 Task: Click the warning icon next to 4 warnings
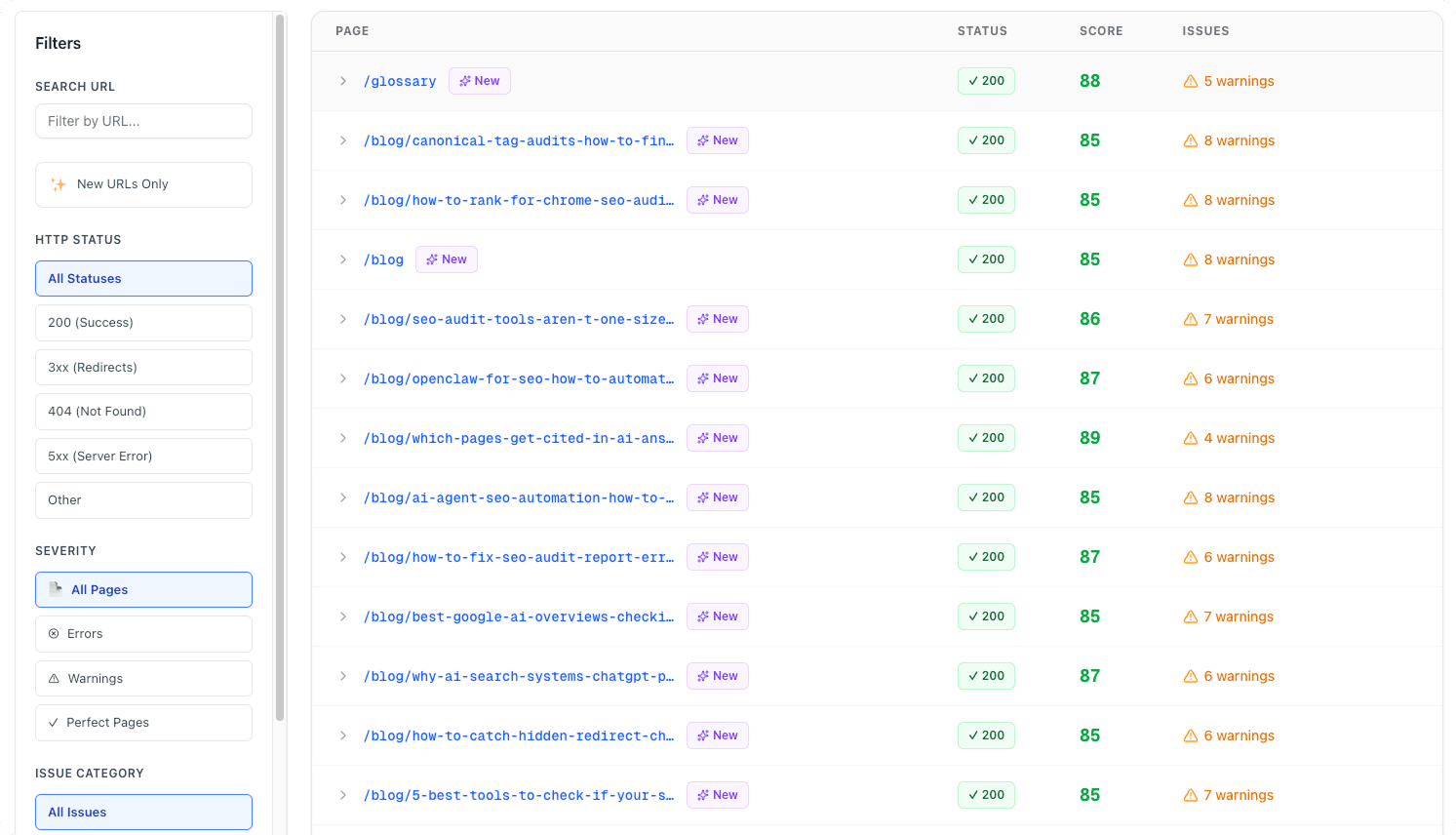[1190, 438]
